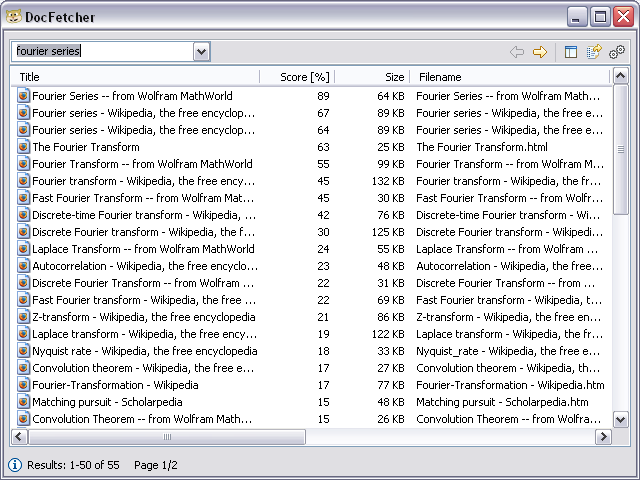Open the index management icon

tap(594, 52)
